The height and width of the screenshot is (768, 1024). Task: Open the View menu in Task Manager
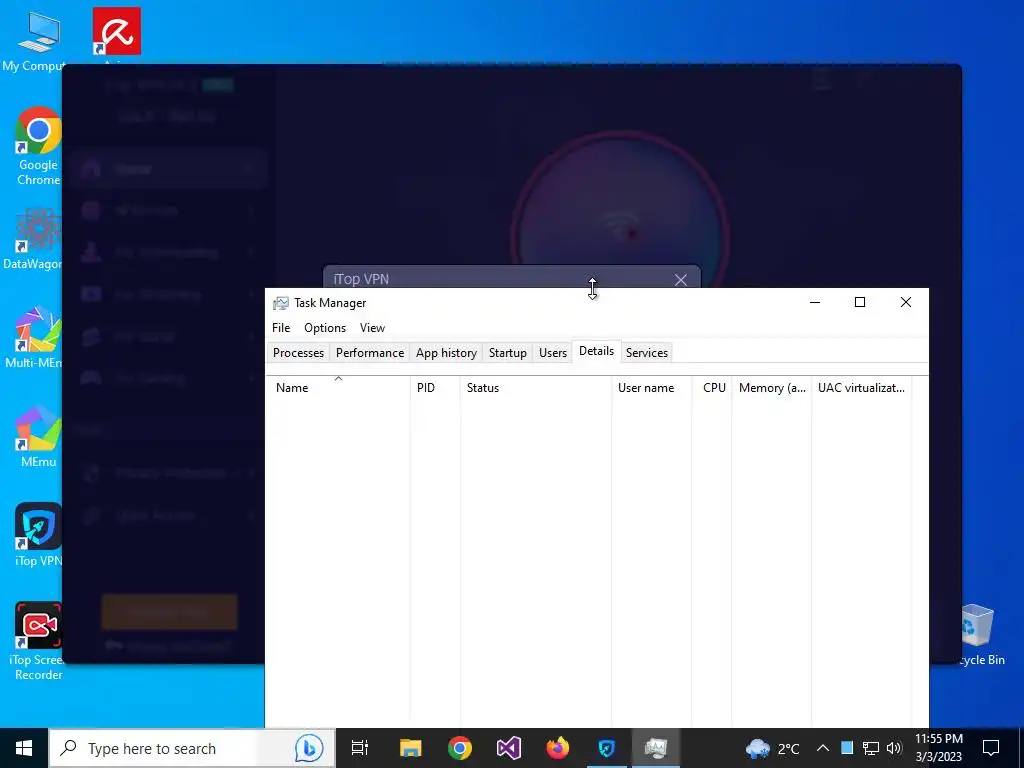[x=372, y=328]
